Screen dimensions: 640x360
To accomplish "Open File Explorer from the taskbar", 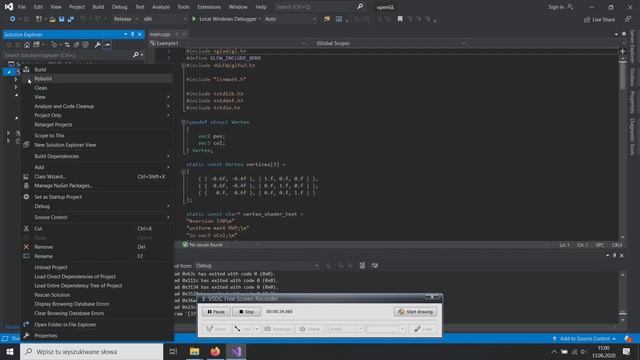I will click(x=194, y=351).
